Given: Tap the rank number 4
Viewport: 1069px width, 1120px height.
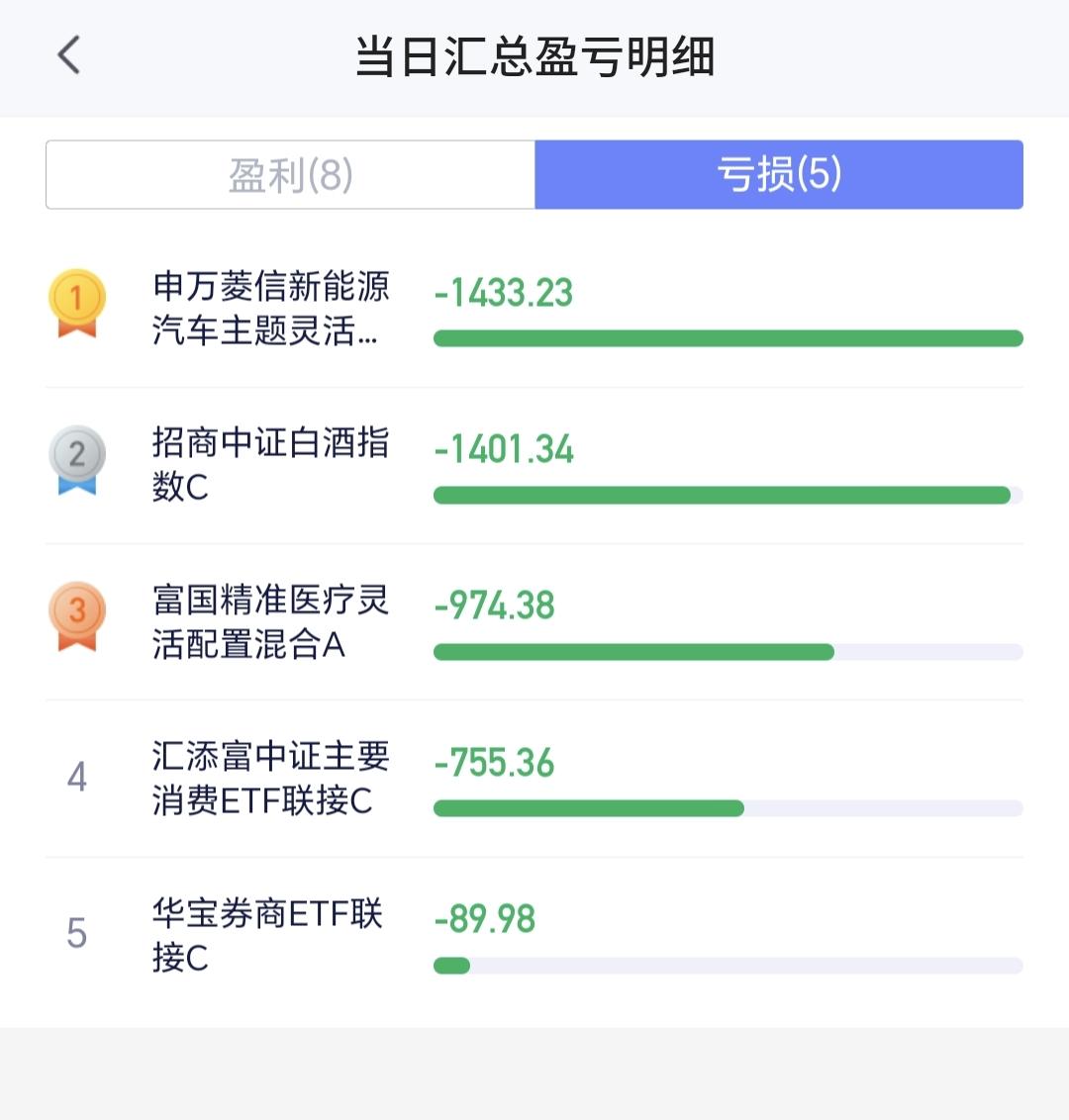Looking at the screenshot, I should coord(77,777).
